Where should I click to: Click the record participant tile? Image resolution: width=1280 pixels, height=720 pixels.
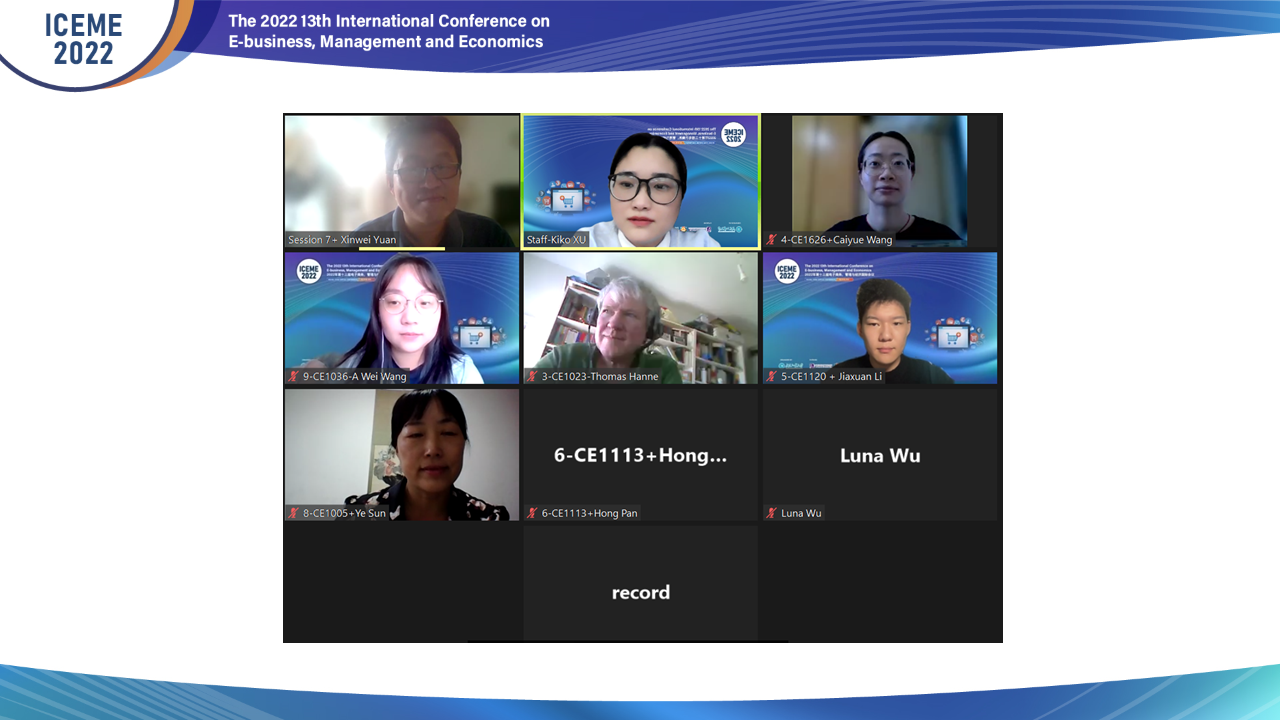pyautogui.click(x=641, y=583)
